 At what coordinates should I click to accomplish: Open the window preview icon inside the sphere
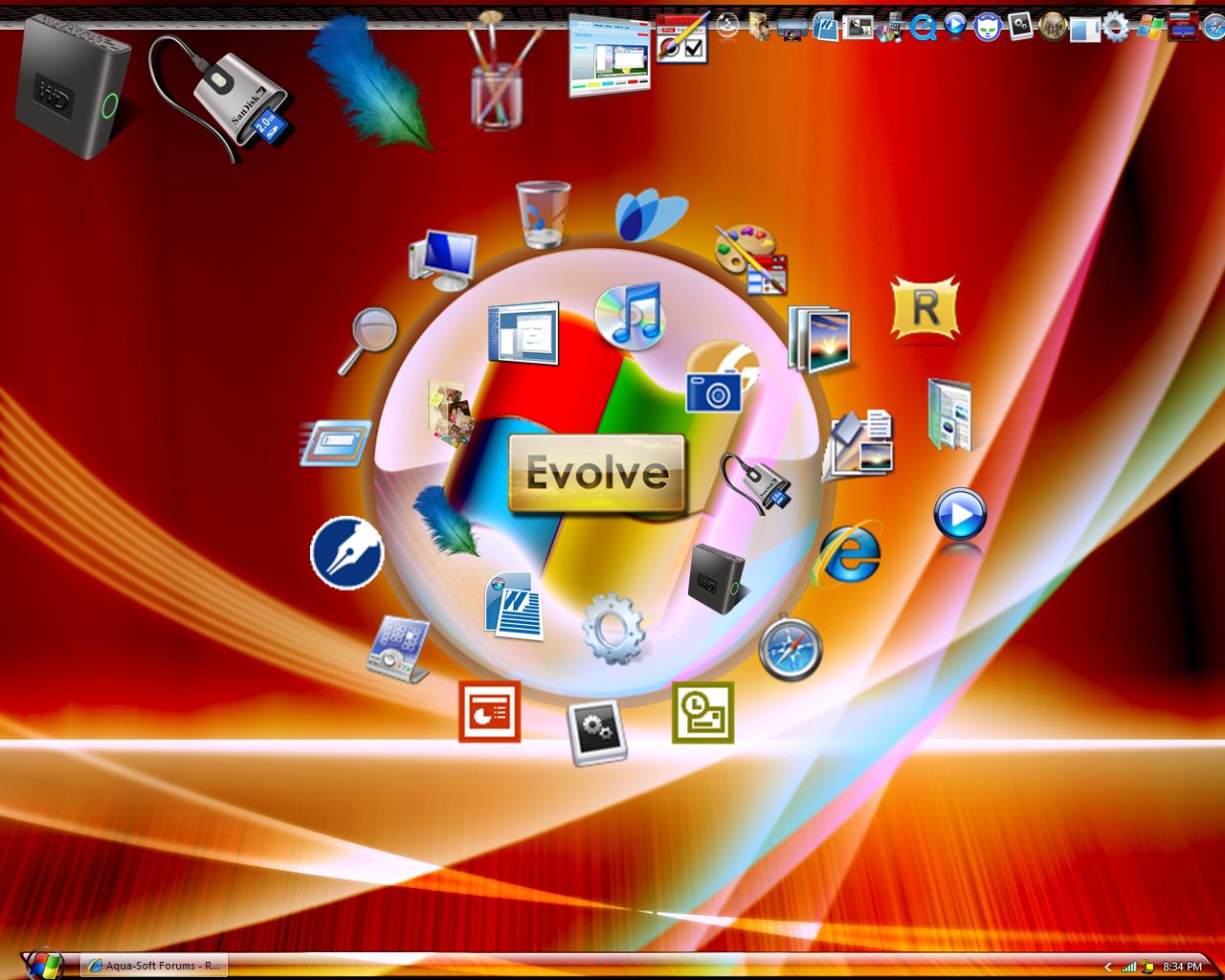[x=523, y=333]
